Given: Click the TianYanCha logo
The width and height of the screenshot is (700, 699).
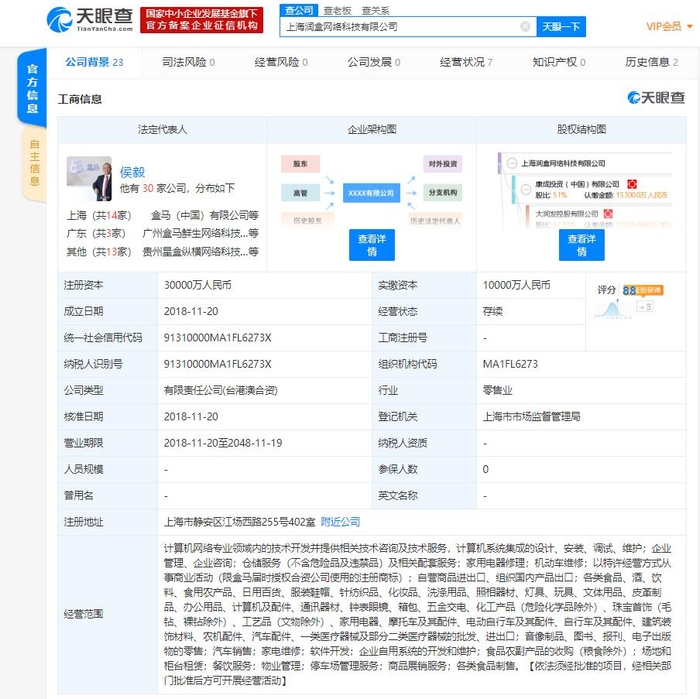Looking at the screenshot, I should 90,20.
